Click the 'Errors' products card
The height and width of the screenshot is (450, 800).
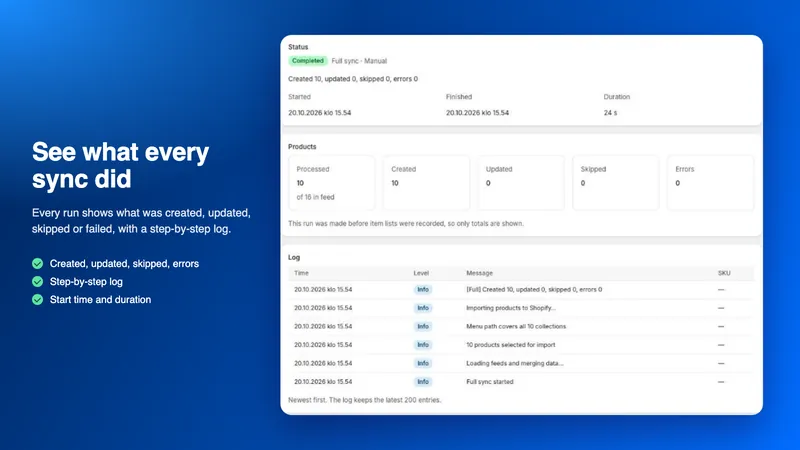pos(711,183)
